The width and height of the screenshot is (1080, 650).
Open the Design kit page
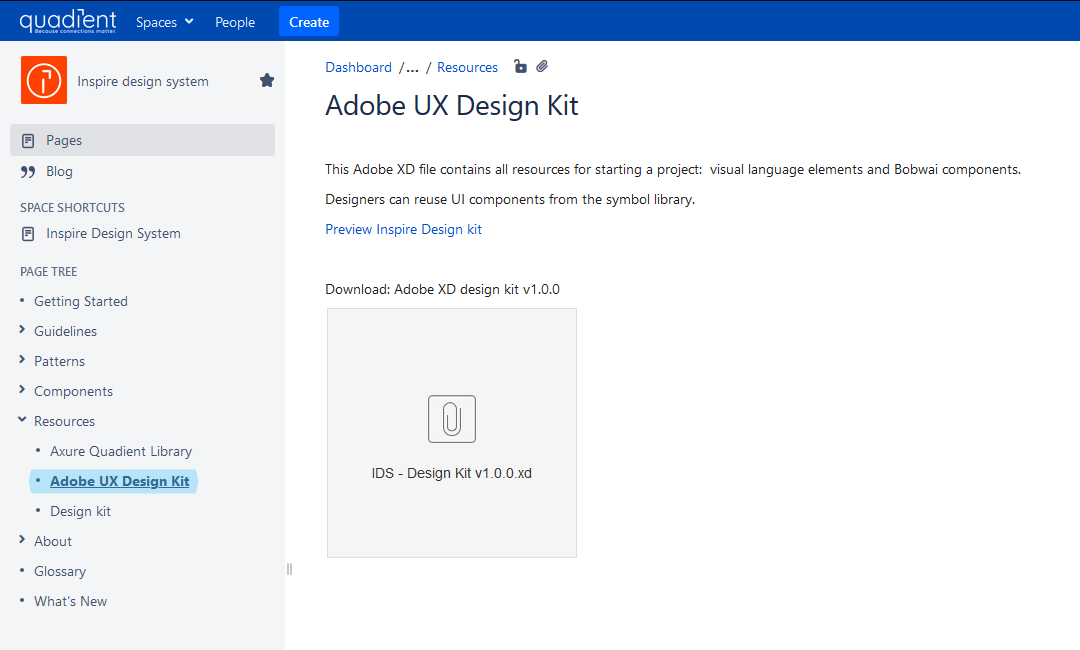click(81, 511)
